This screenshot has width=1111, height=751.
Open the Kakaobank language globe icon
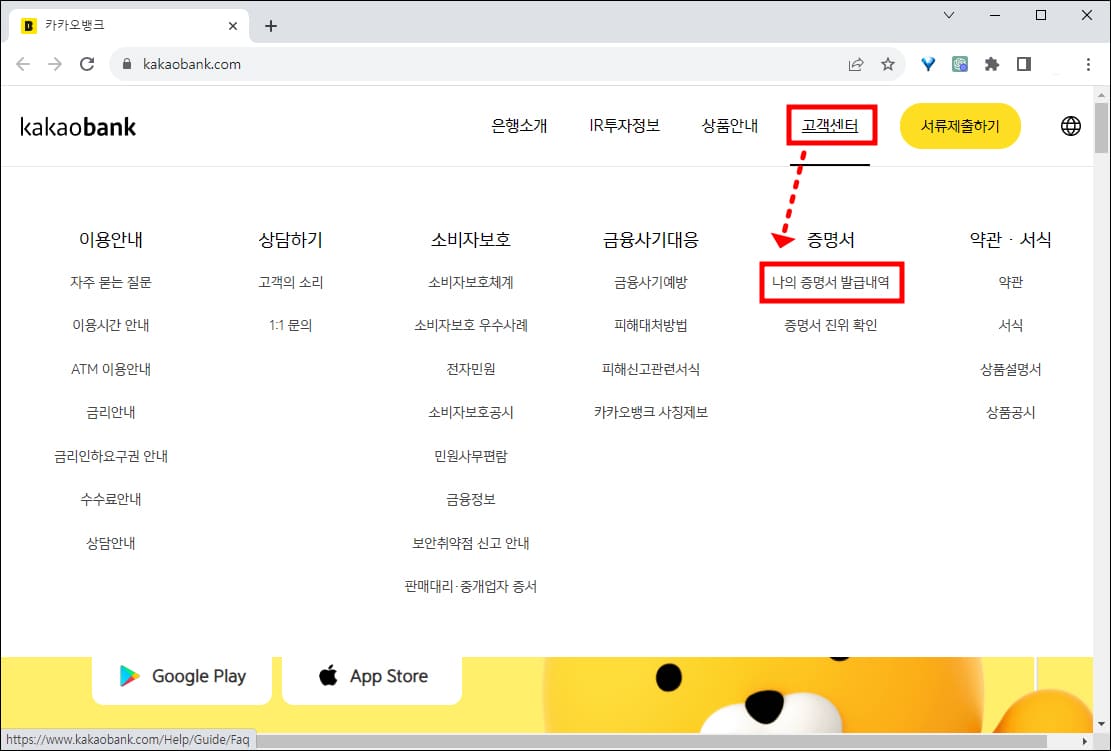point(1070,126)
